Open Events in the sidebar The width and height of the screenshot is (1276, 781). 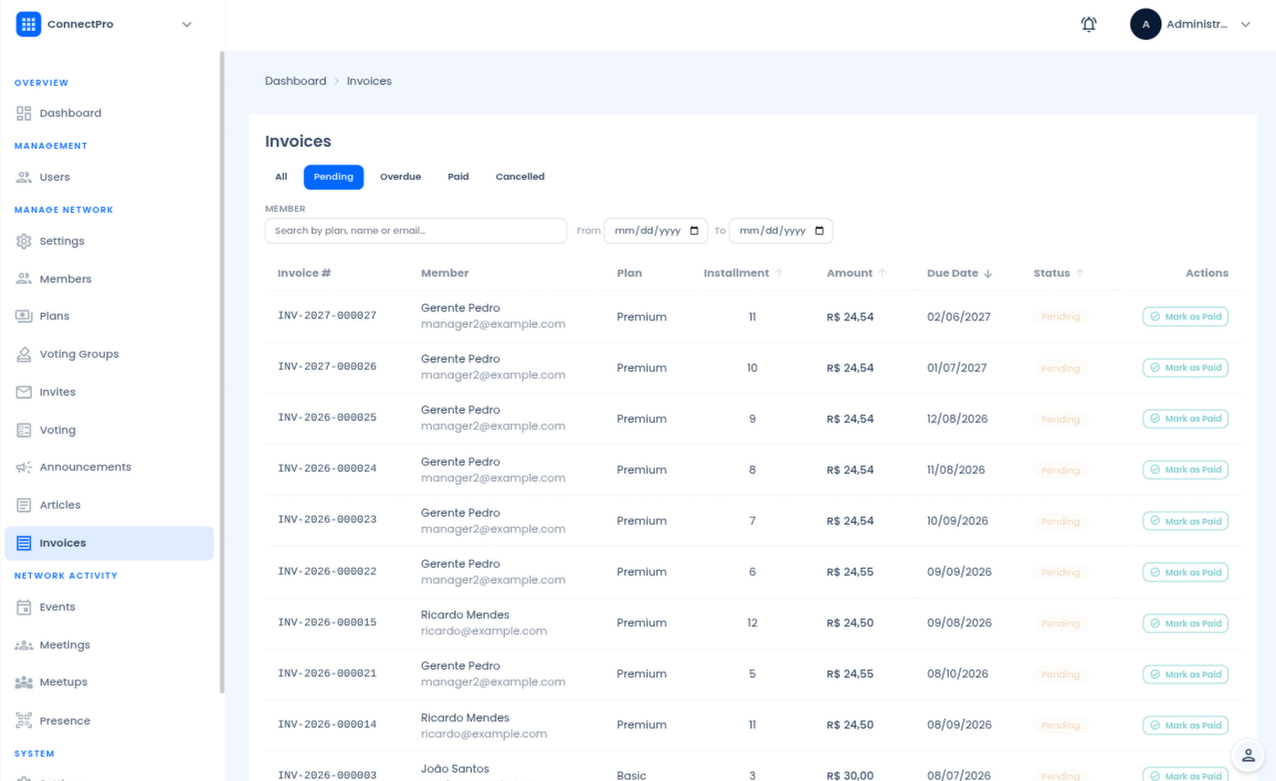[x=110, y=607]
